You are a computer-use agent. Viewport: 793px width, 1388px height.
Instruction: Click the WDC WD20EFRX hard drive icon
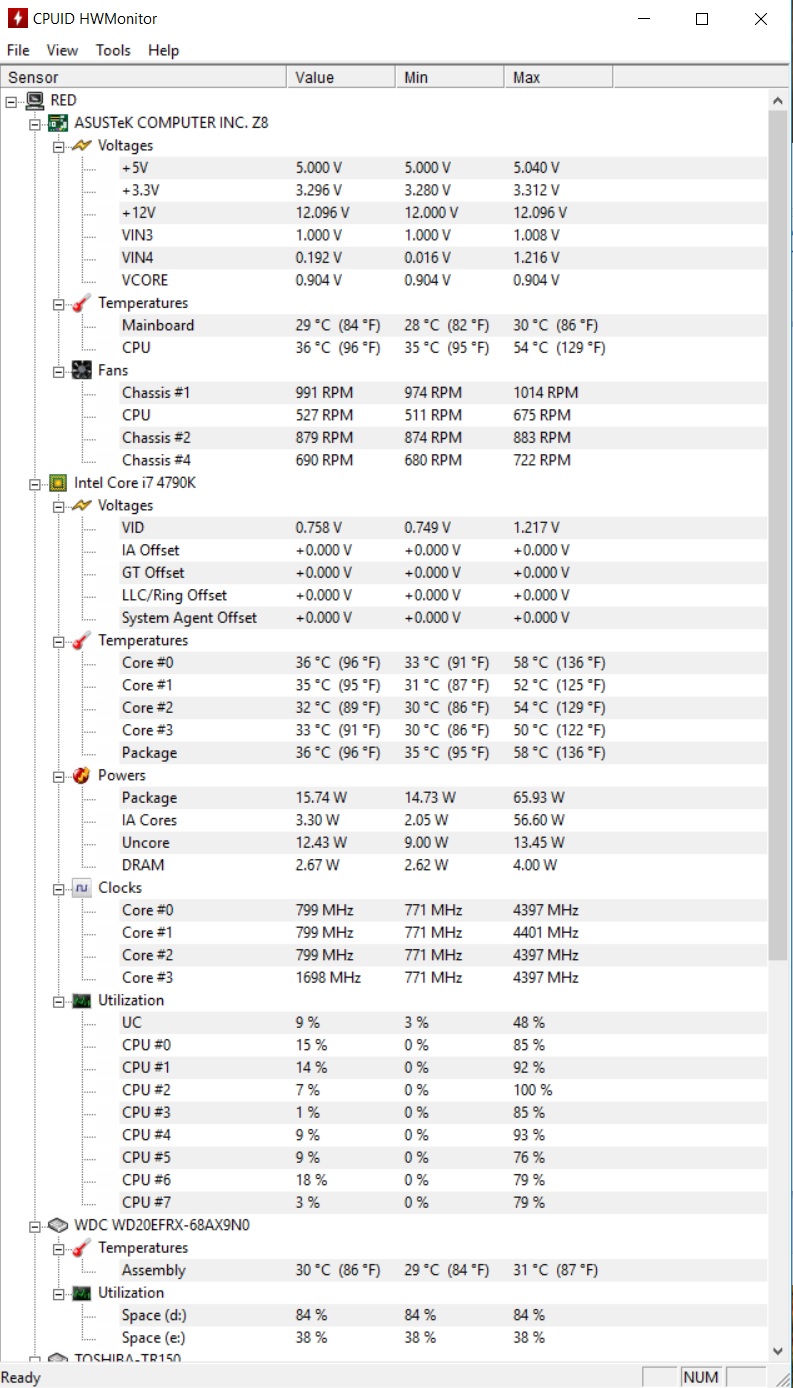tap(59, 1225)
